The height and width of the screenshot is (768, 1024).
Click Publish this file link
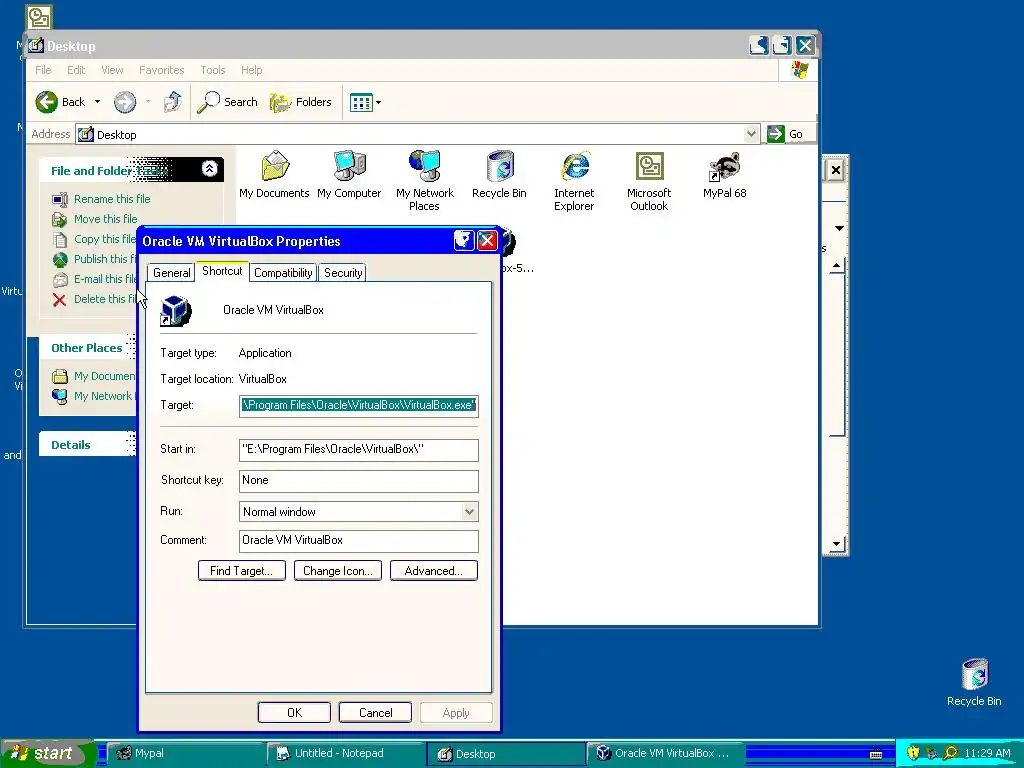pyautogui.click(x=104, y=259)
